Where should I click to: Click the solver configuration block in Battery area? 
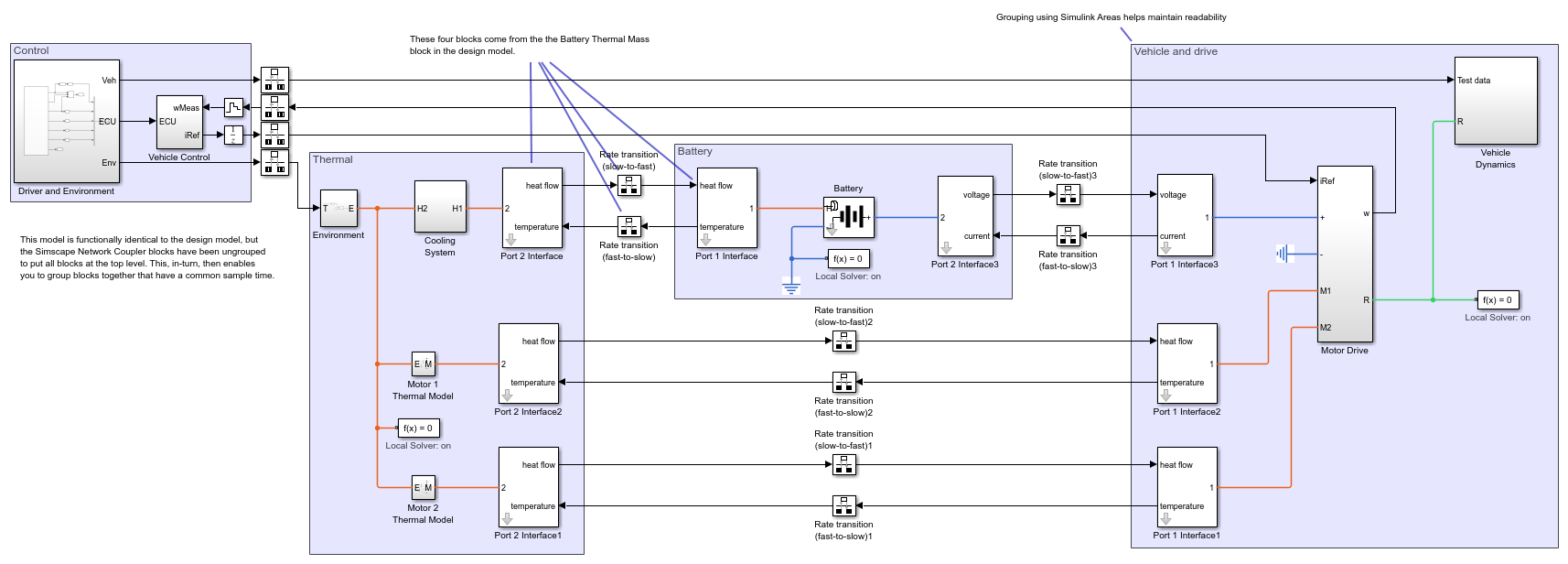click(848, 259)
